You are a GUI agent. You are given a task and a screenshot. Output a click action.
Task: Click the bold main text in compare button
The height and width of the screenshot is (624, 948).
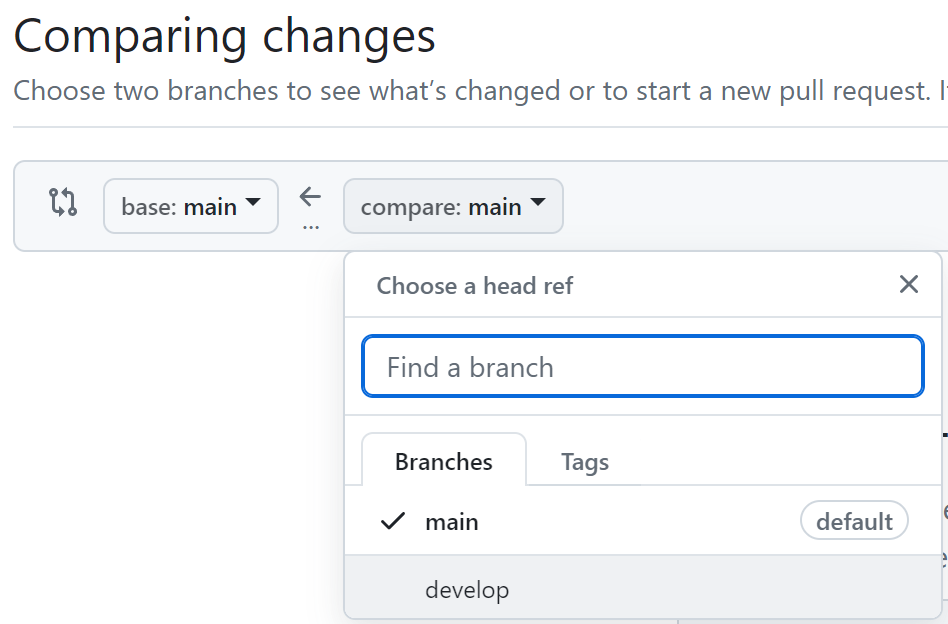(x=495, y=207)
